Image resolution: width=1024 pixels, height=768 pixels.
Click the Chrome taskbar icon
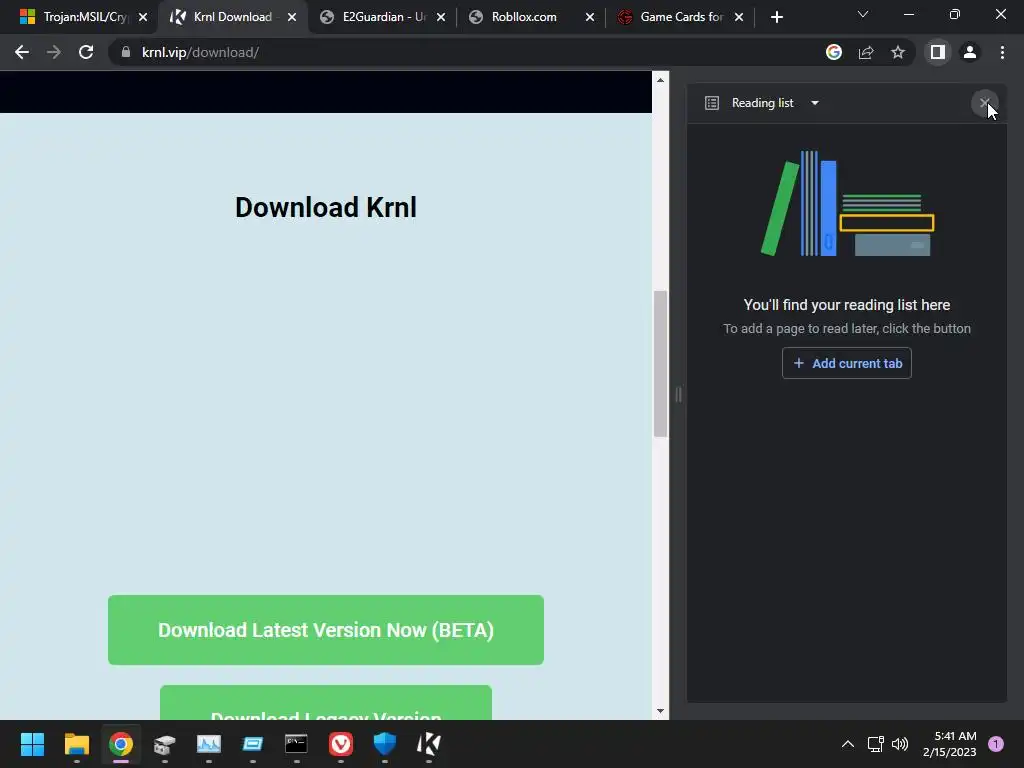121,744
